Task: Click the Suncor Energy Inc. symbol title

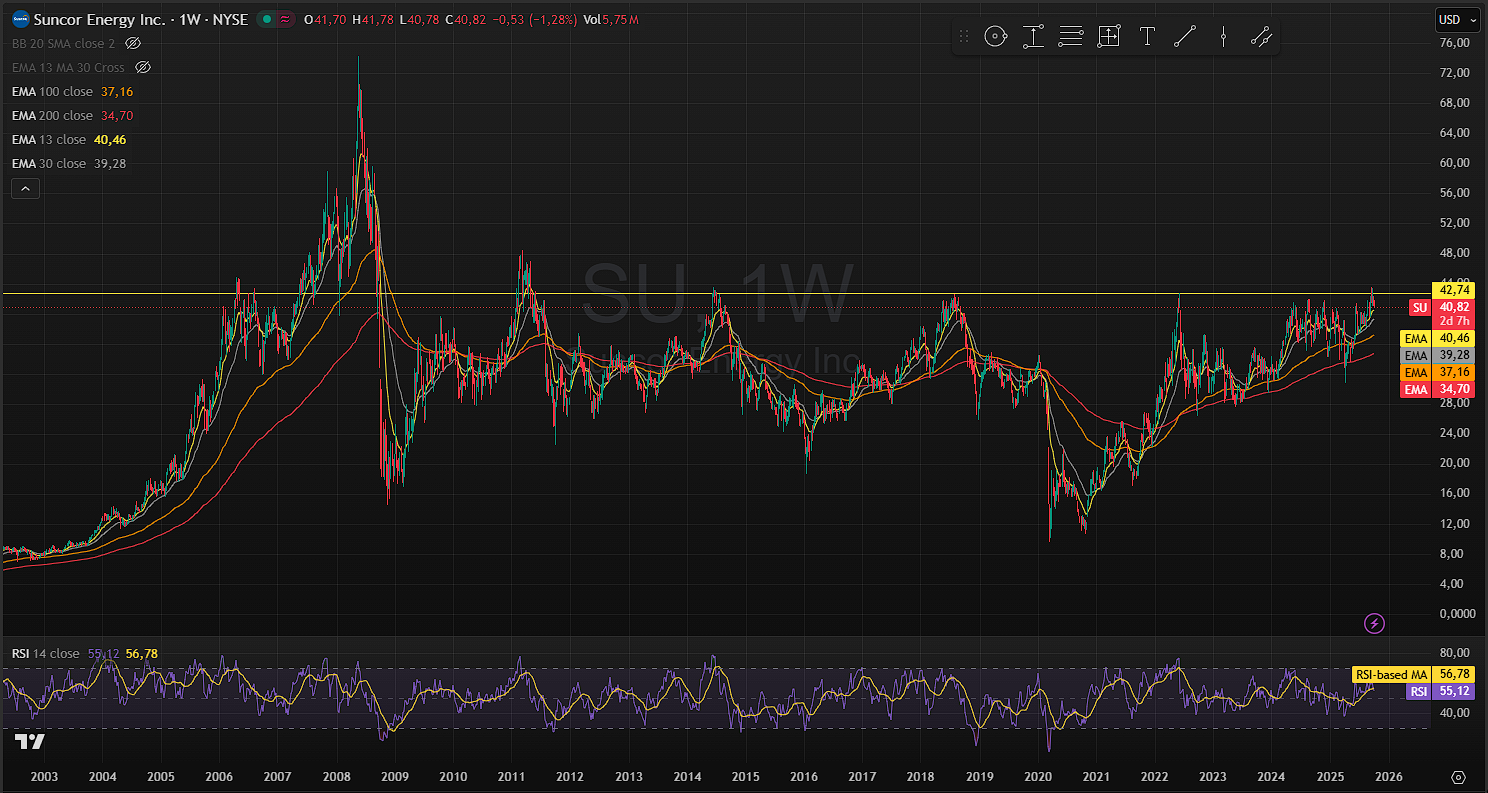Action: click(99, 20)
